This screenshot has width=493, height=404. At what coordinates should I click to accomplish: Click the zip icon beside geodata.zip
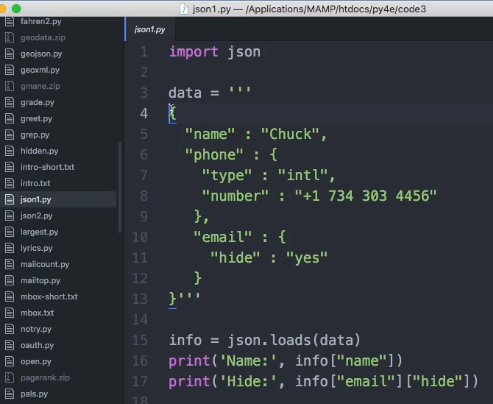[x=10, y=38]
